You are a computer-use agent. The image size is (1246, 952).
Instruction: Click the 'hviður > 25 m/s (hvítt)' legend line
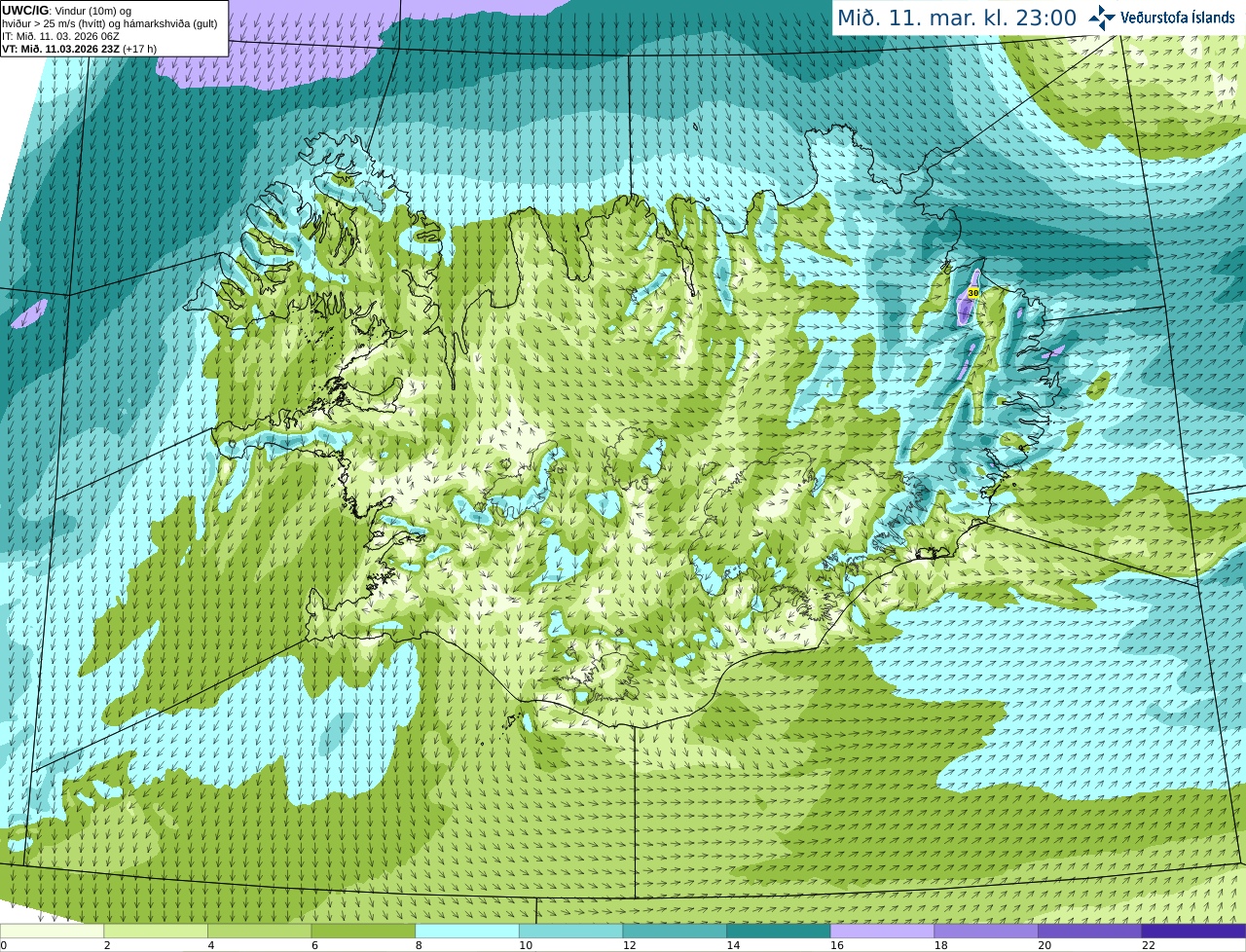tap(109, 23)
